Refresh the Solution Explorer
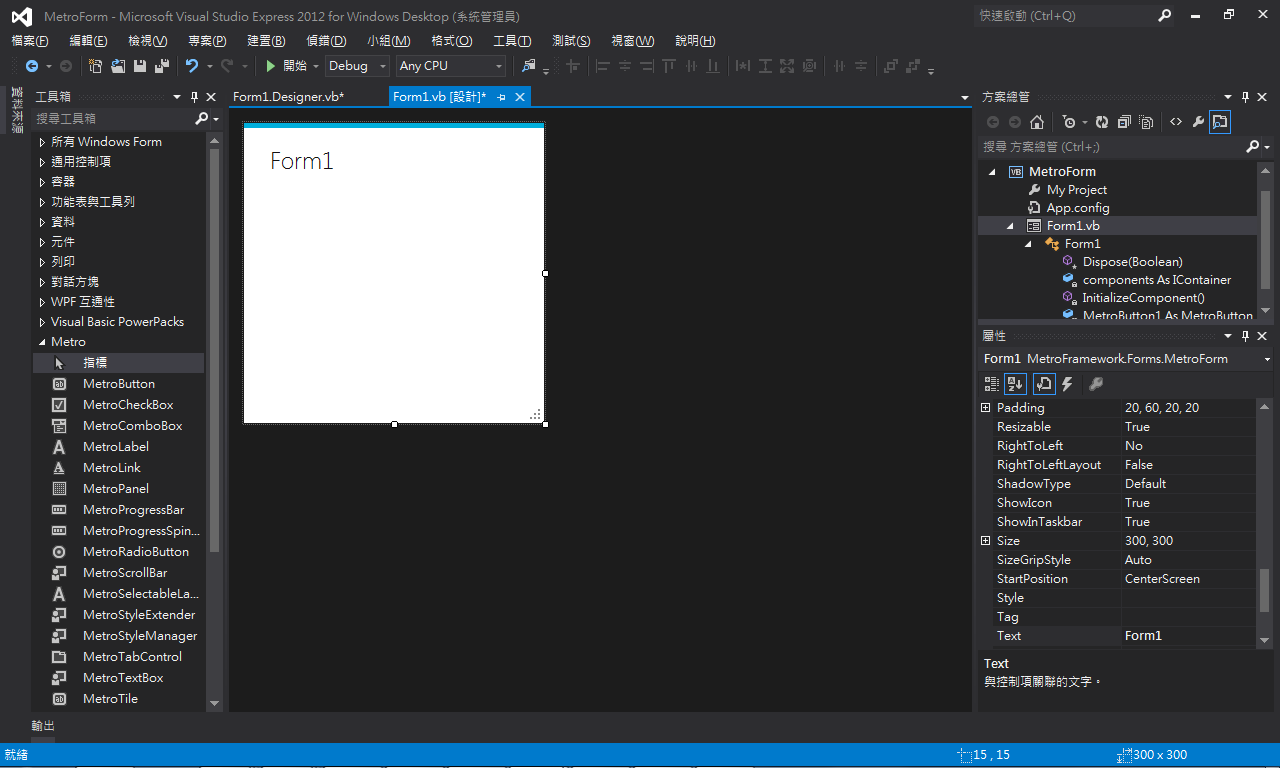This screenshot has height=768, width=1280. tap(1102, 122)
